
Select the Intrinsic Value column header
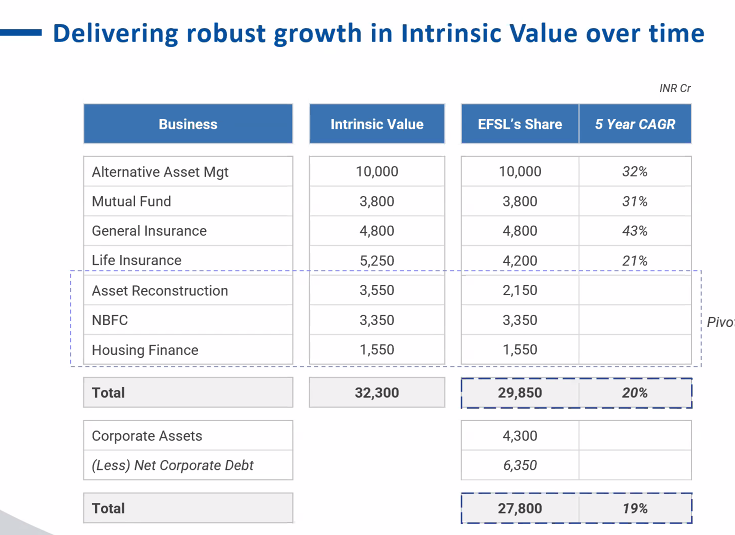click(x=377, y=124)
